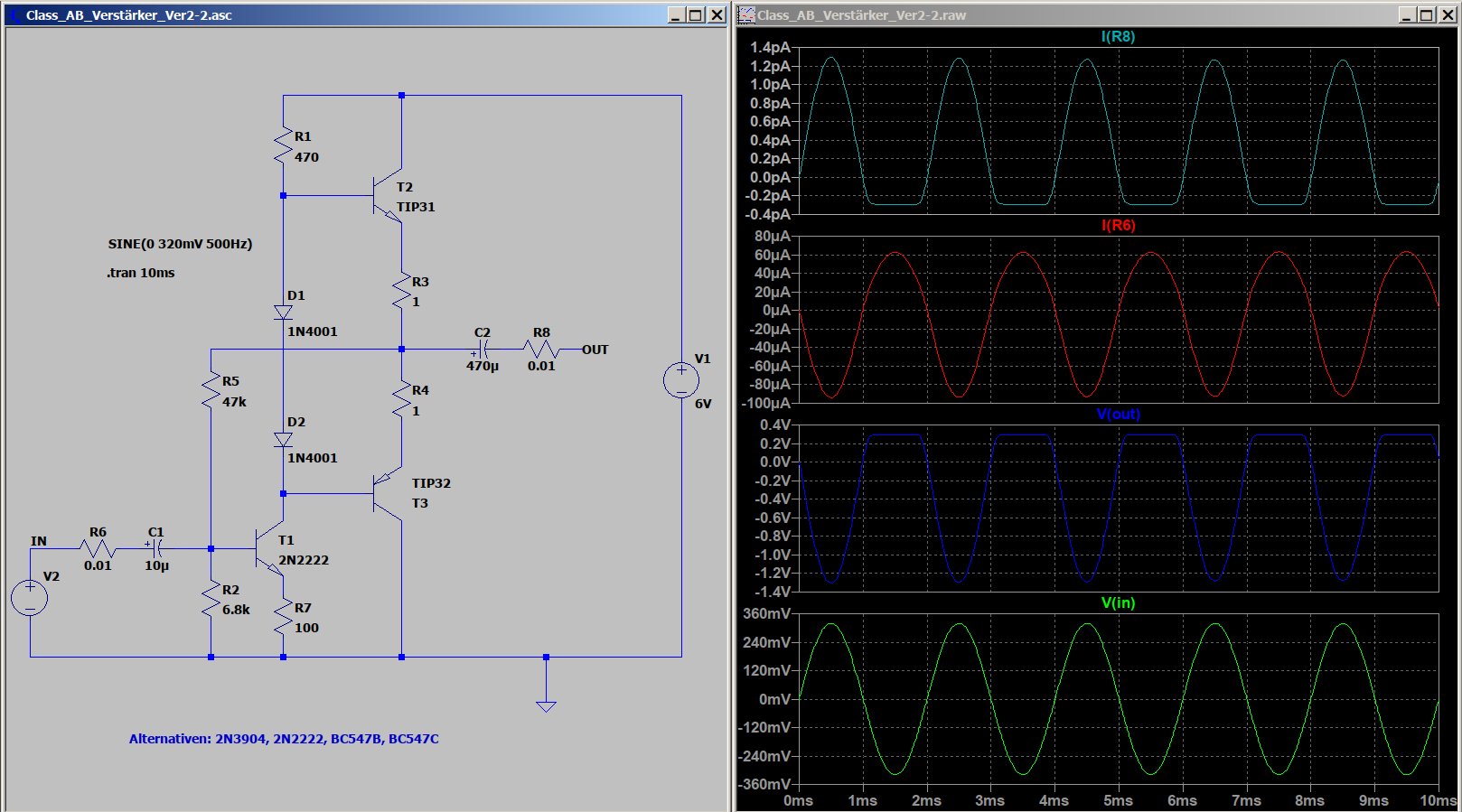Close the .raw waveform window

[x=1448, y=14]
